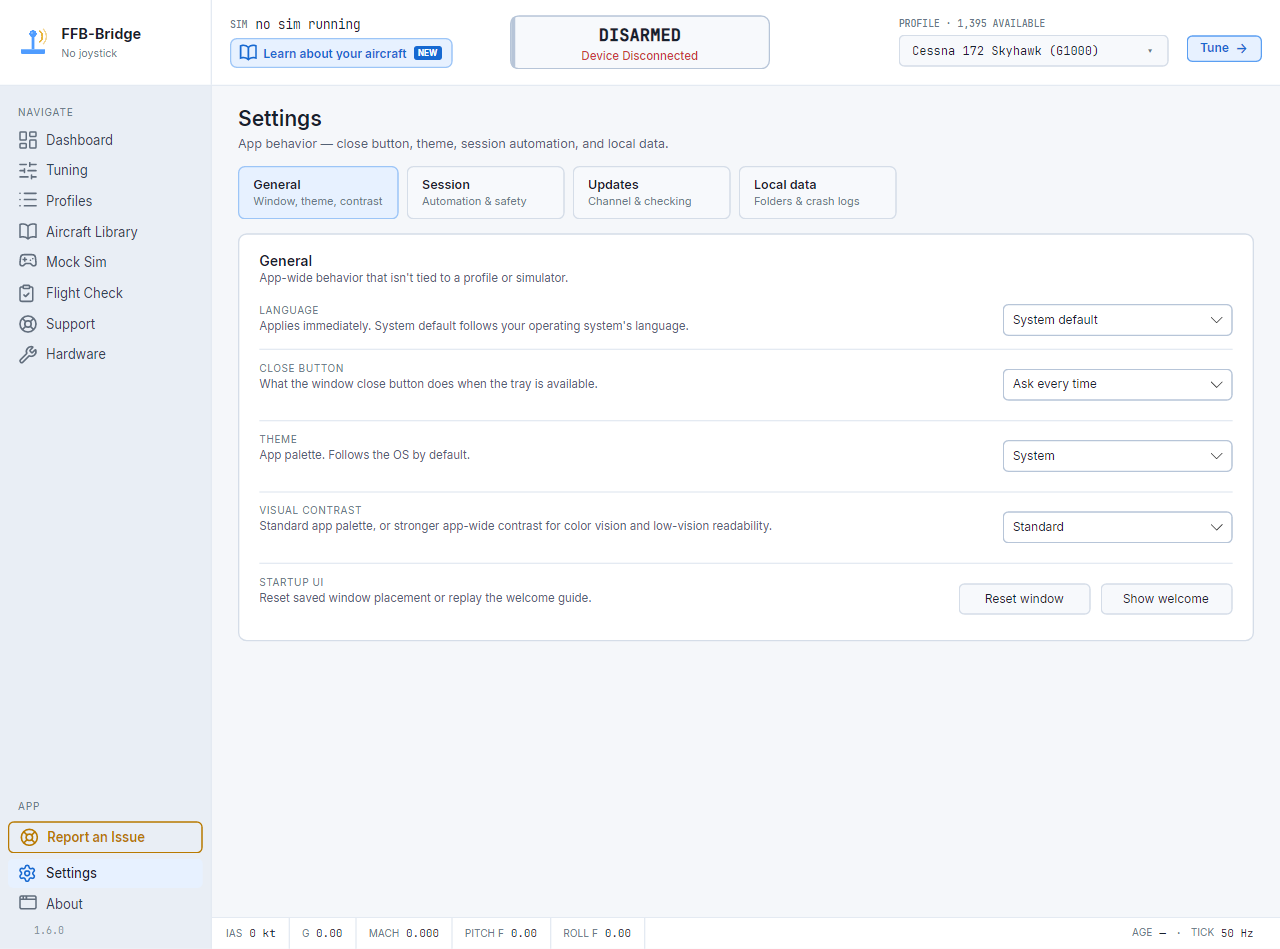This screenshot has height=949, width=1280.
Task: Open the Local data tab
Action: point(817,192)
